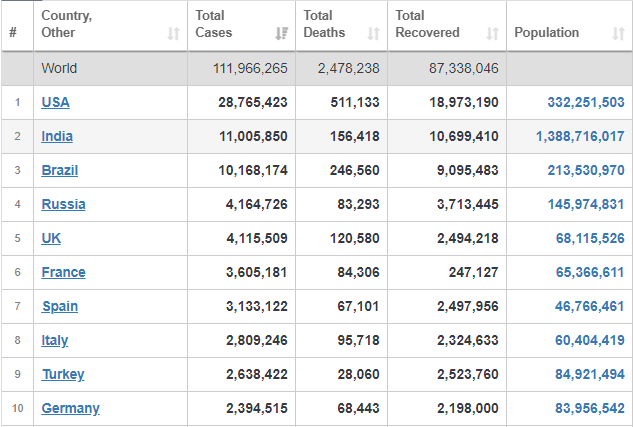Sort by Total Deaths using arrow icon
The image size is (633, 427).
[373, 33]
